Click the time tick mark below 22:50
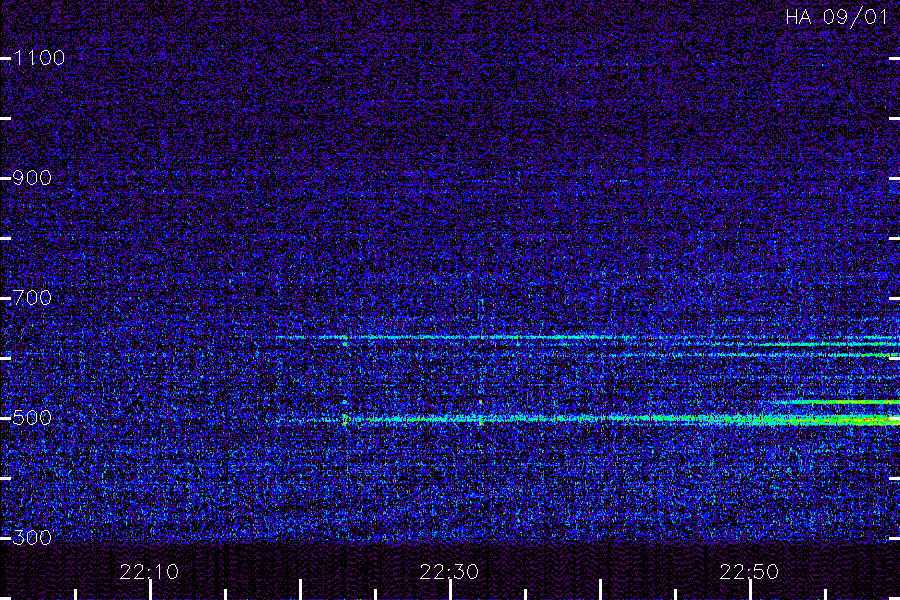This screenshot has width=900, height=600. tap(750, 590)
